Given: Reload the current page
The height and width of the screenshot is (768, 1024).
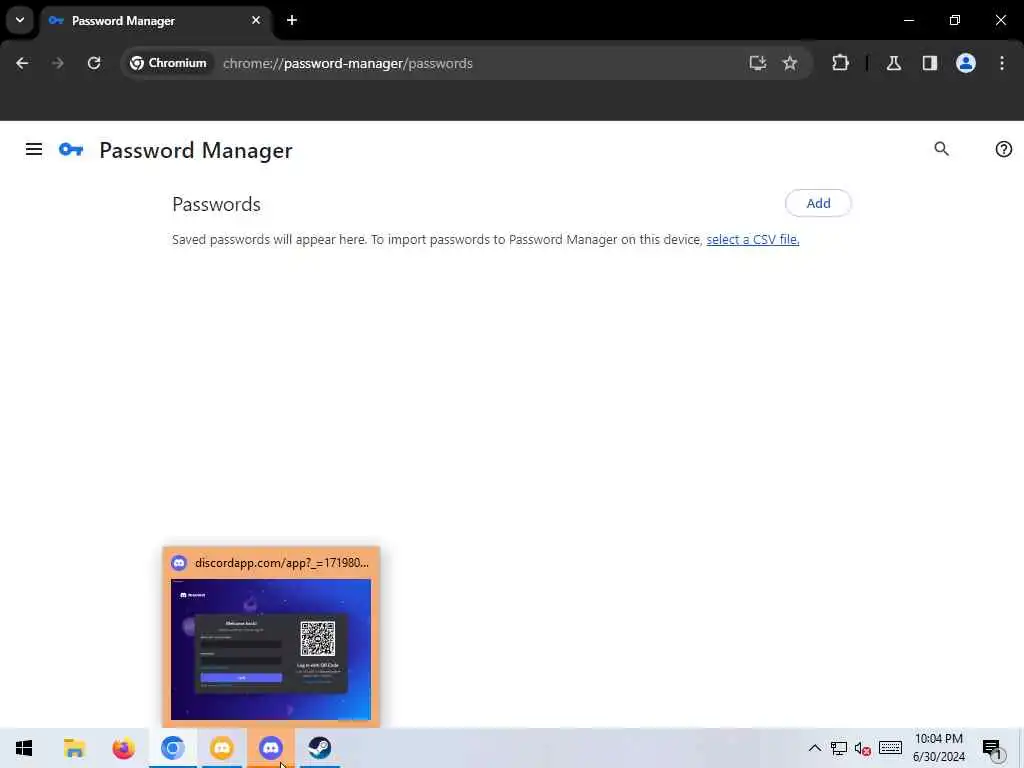Looking at the screenshot, I should click(x=94, y=63).
